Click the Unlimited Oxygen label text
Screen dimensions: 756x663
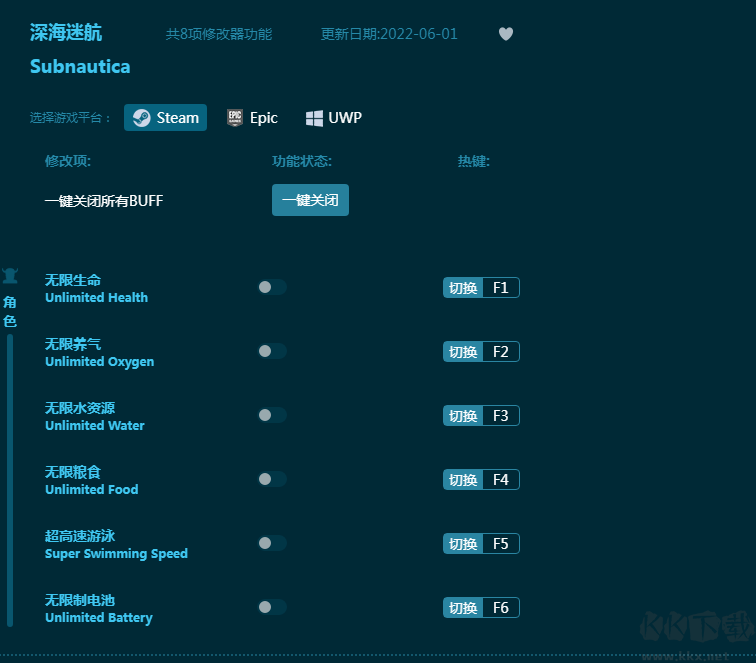pyautogui.click(x=100, y=362)
